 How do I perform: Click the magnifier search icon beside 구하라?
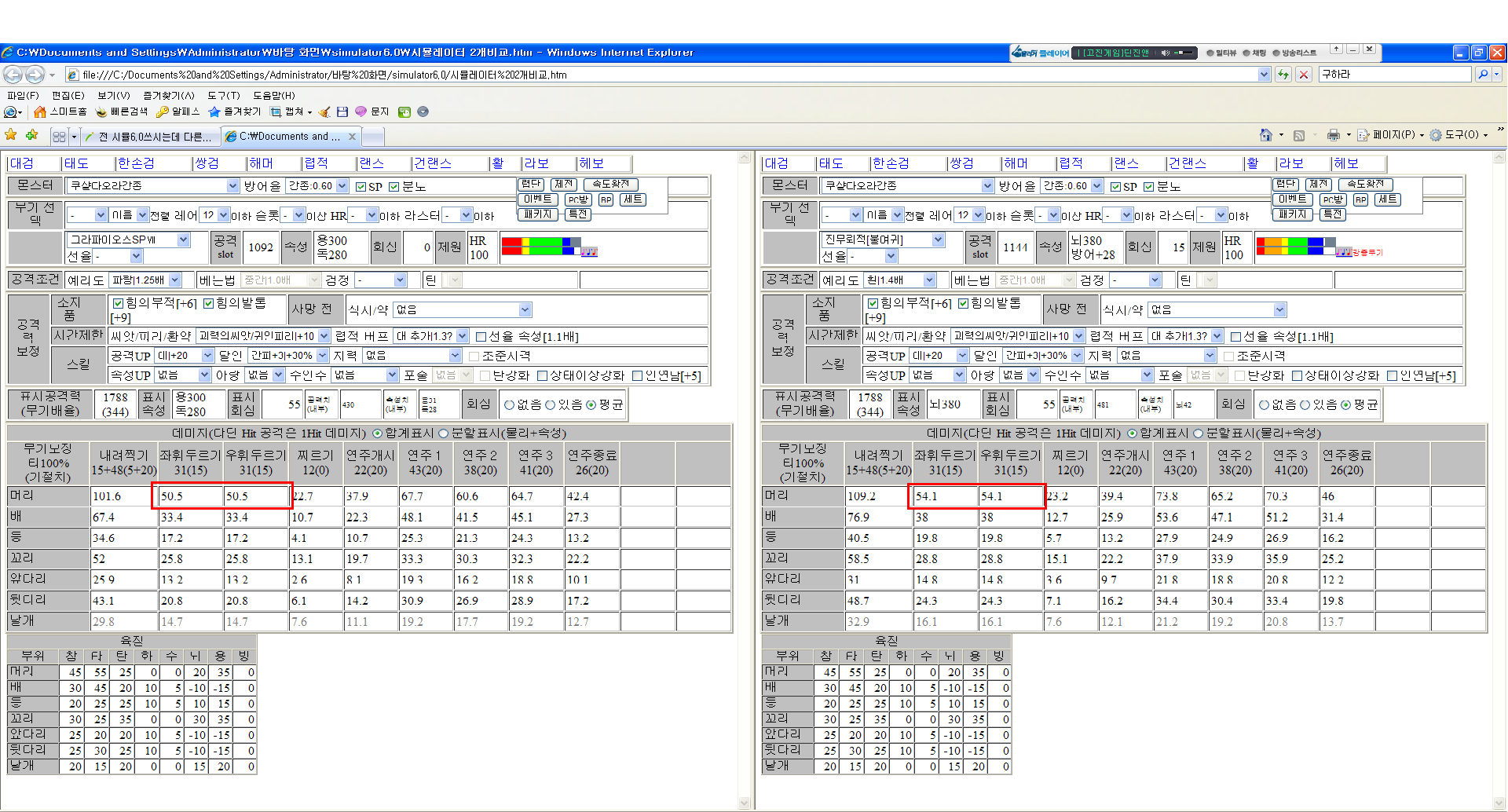[1483, 75]
